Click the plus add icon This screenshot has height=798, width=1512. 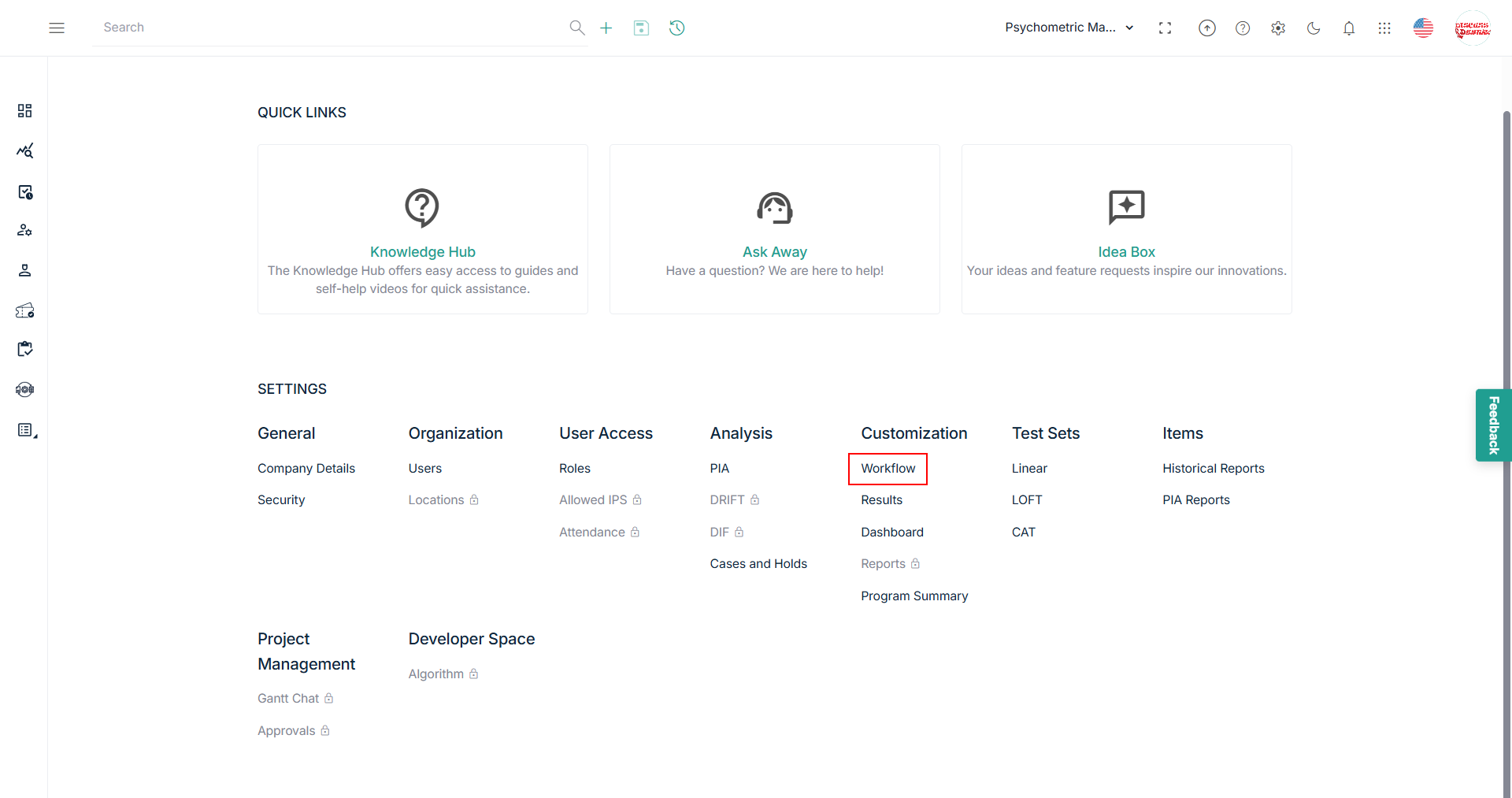point(606,28)
